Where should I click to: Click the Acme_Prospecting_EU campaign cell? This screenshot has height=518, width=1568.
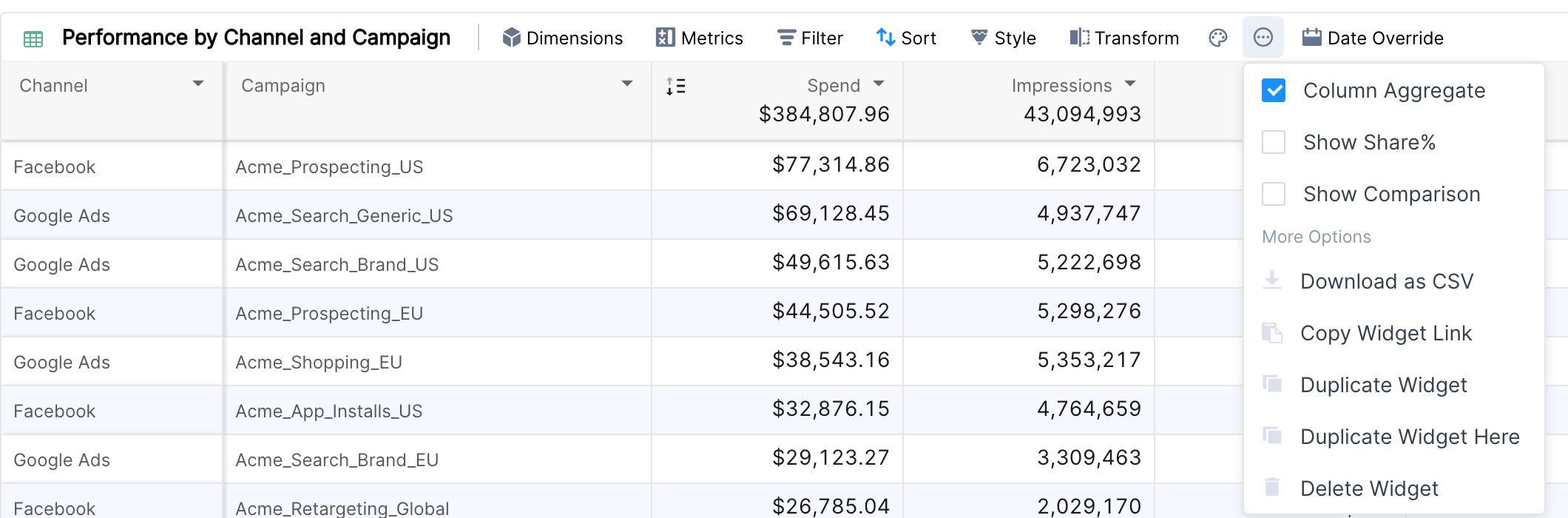point(437,313)
